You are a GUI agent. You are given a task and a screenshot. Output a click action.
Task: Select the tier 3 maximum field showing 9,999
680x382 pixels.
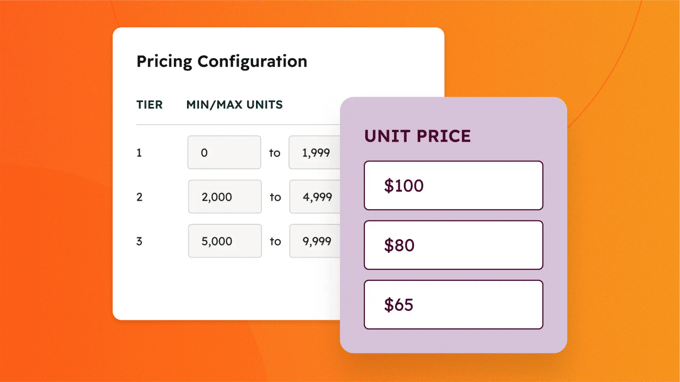tap(315, 241)
